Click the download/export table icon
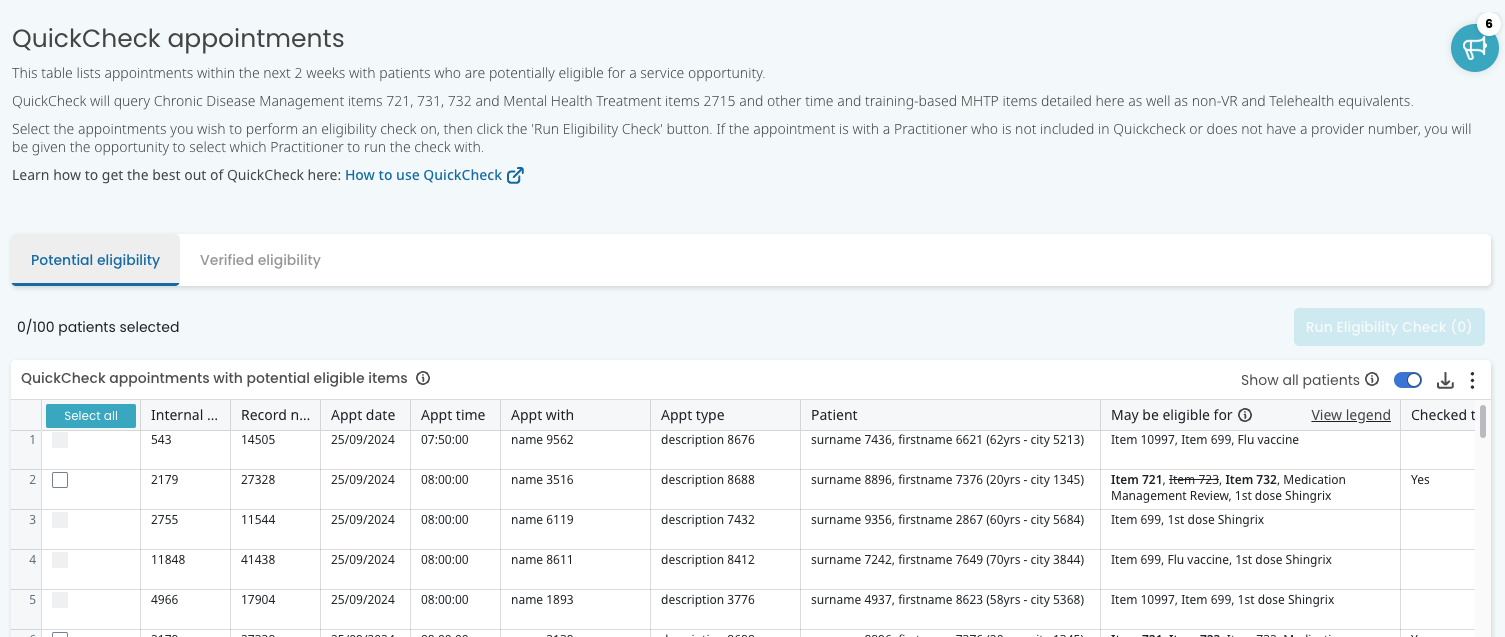This screenshot has width=1505, height=637. pos(1445,380)
